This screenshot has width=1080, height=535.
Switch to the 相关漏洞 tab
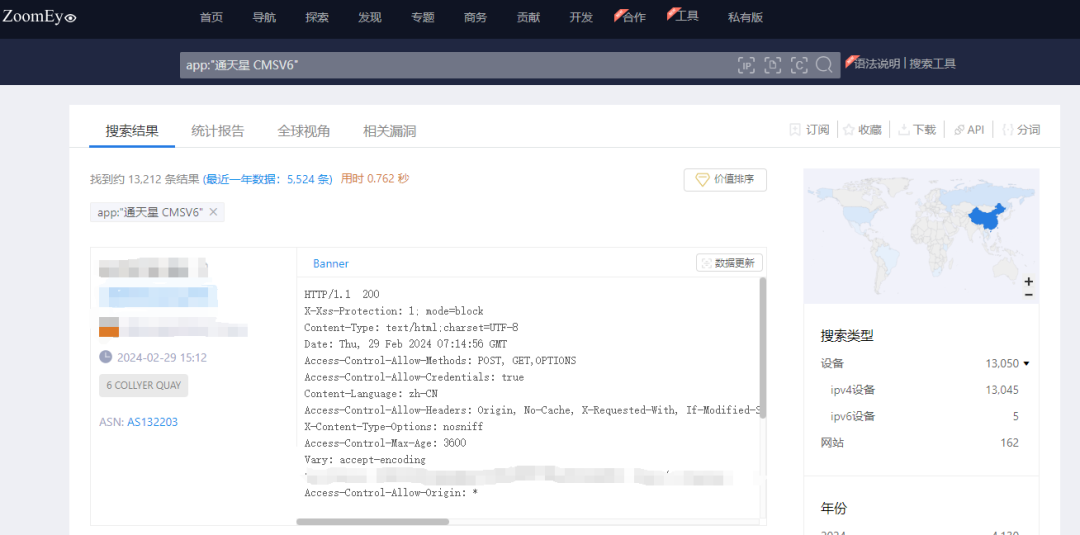click(389, 131)
